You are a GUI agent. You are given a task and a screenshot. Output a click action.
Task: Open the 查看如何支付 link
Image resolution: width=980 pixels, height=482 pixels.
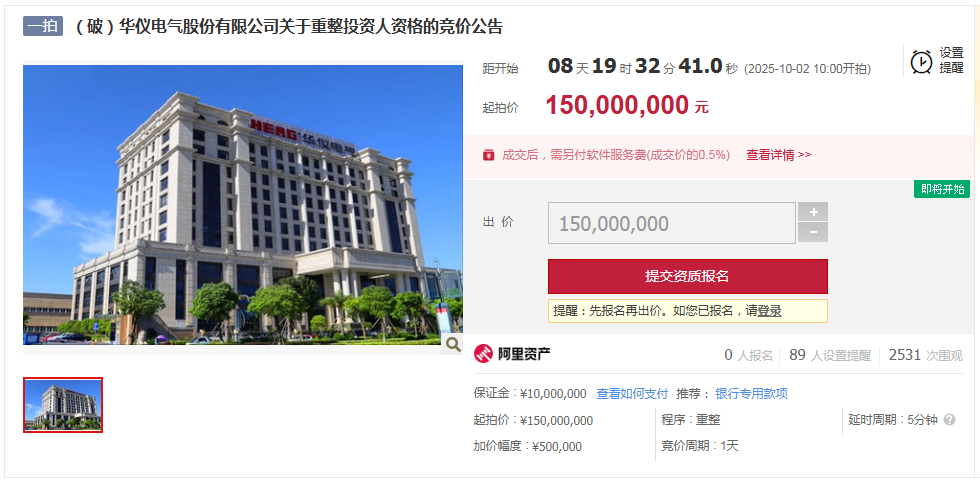pos(632,394)
